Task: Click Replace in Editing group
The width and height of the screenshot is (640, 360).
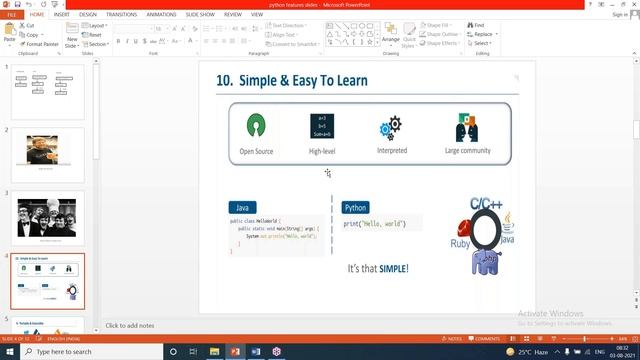Action: pos(480,34)
